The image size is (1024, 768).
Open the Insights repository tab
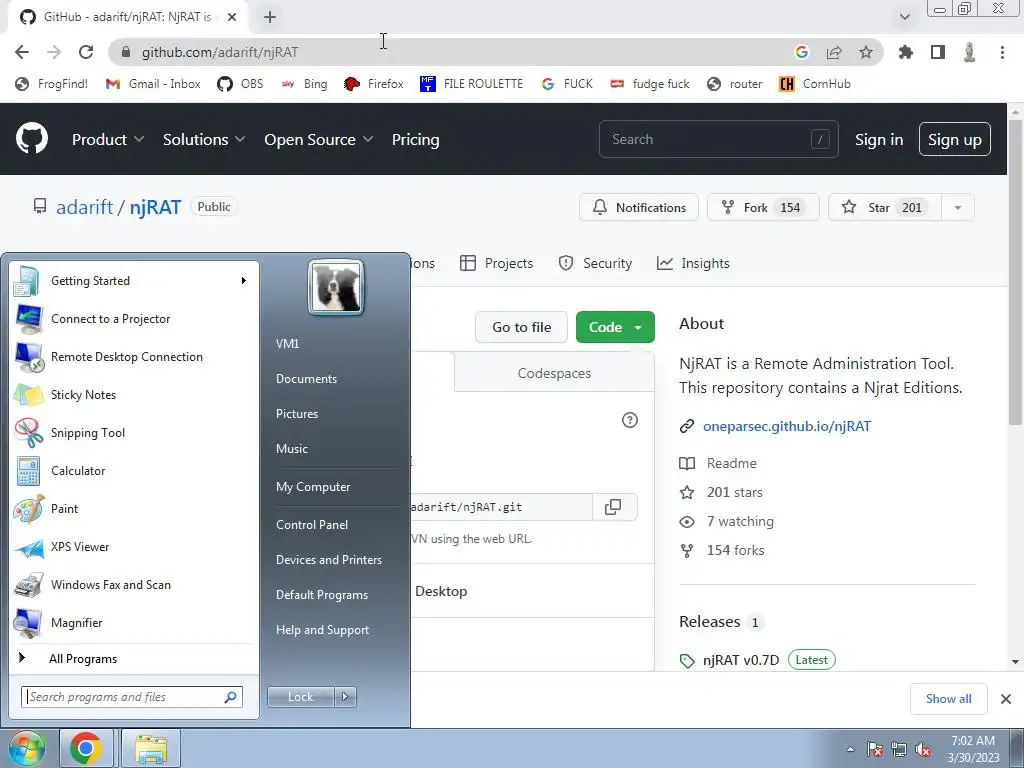click(x=694, y=263)
